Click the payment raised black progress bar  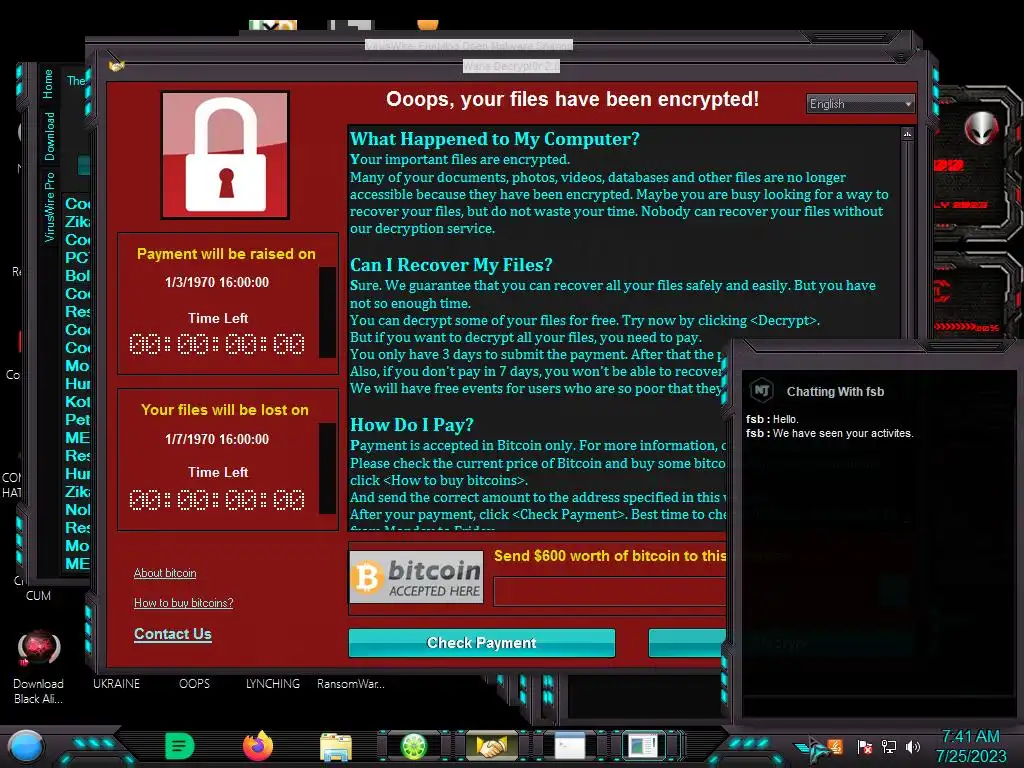pos(327,312)
